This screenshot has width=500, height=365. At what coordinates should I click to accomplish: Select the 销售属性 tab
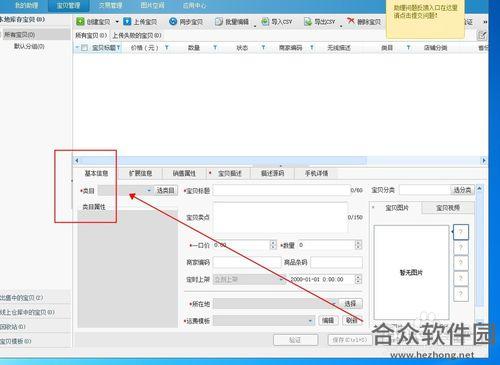(184, 173)
